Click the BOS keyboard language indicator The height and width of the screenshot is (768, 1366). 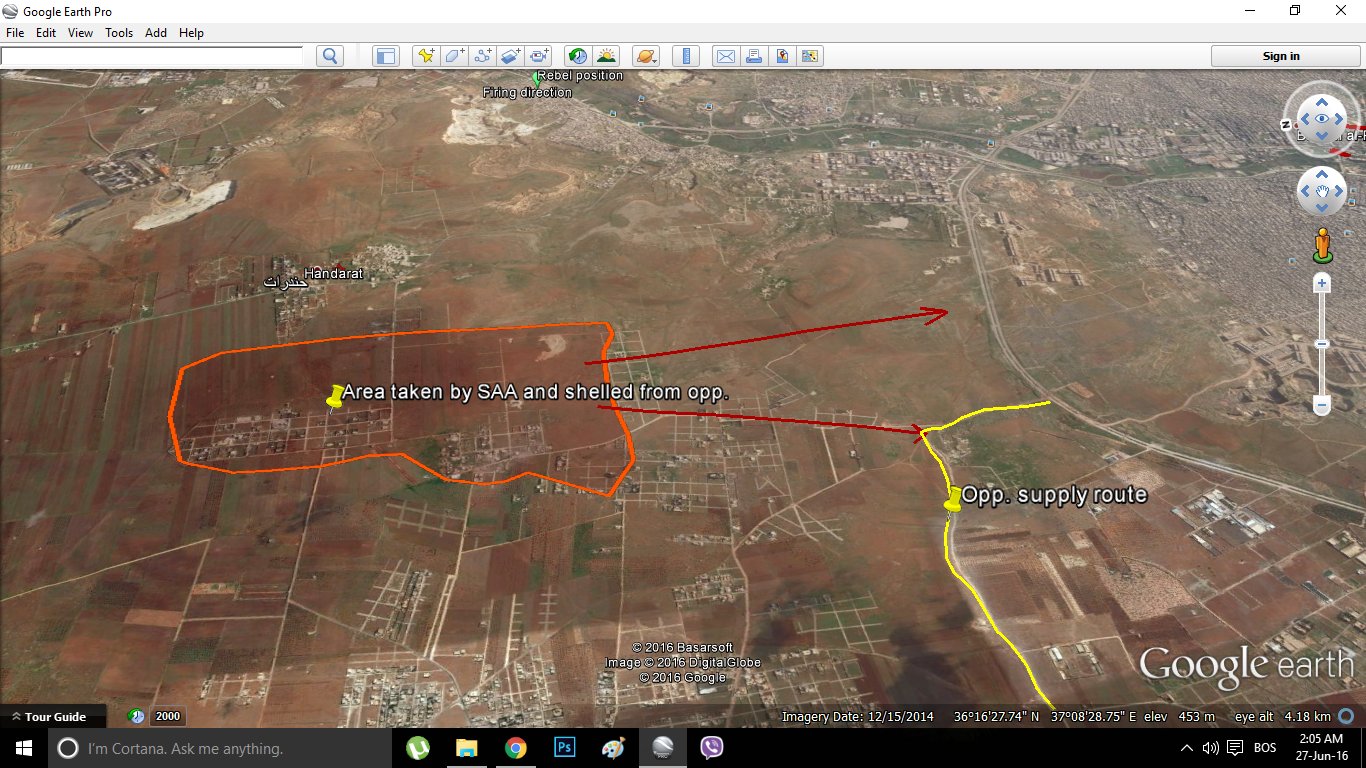[x=1265, y=748]
